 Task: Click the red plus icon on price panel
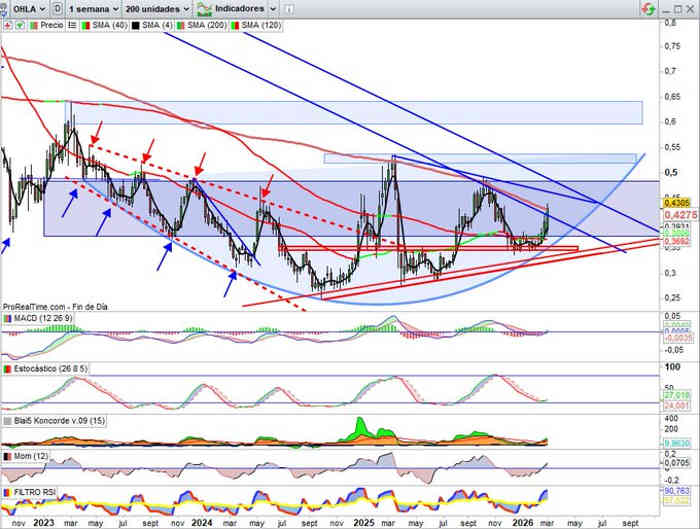coord(7,24)
